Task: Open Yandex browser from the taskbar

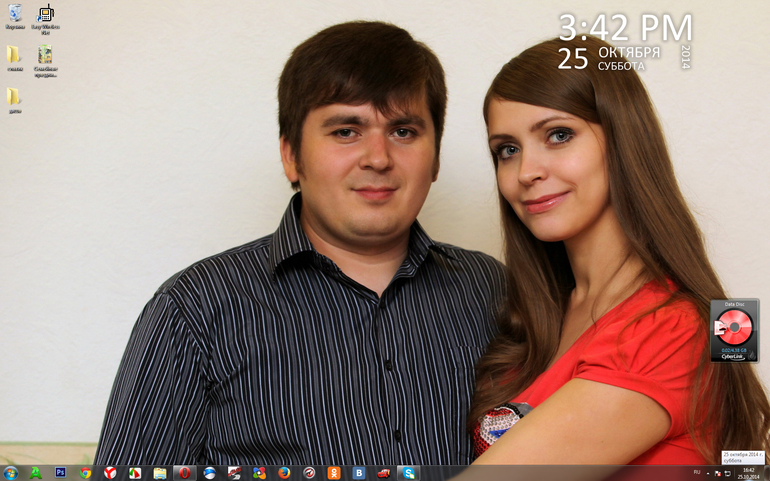Action: (110, 473)
